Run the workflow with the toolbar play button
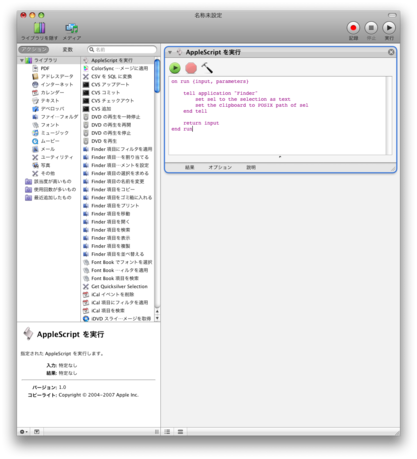Screen dimensions: 417x459 click(x=389, y=28)
